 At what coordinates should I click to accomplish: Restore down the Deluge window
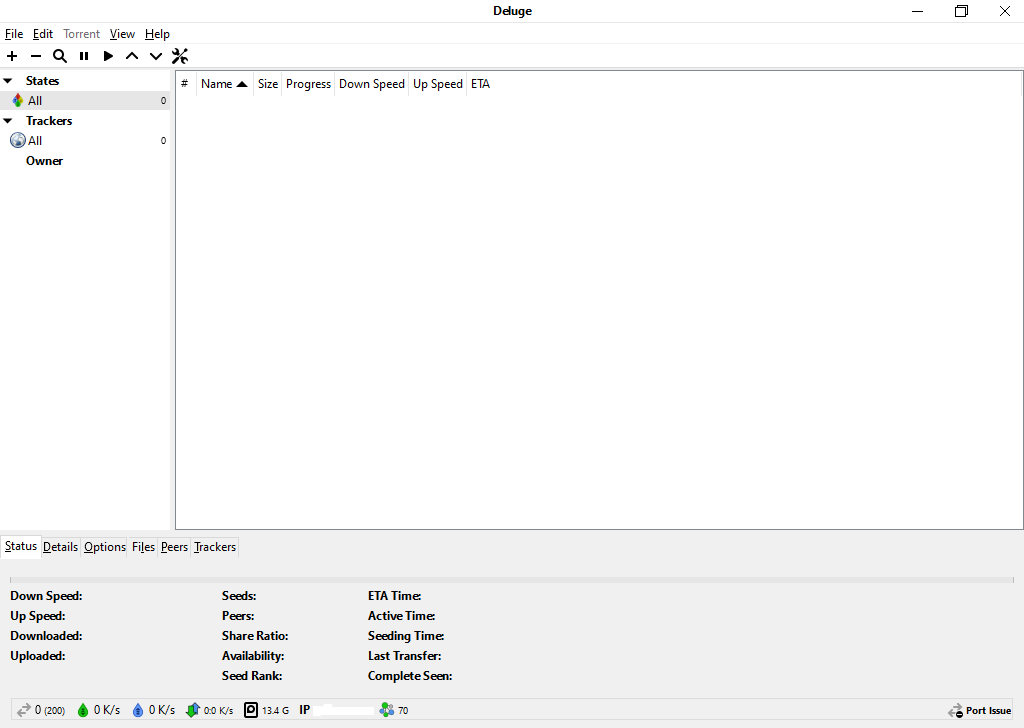coord(961,11)
